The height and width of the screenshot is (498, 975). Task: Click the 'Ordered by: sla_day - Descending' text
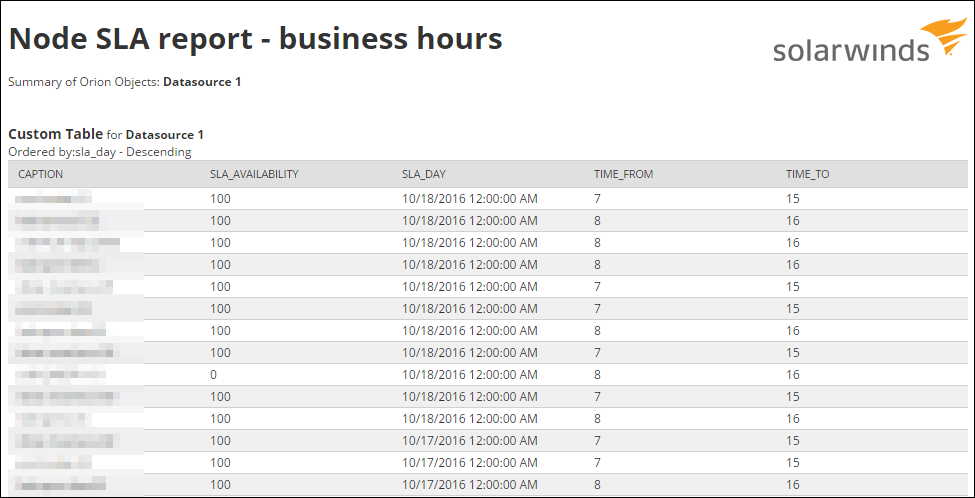click(100, 152)
